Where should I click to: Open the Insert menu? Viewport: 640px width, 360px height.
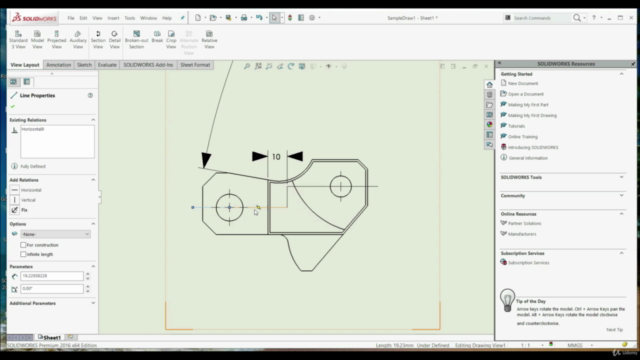click(x=113, y=18)
